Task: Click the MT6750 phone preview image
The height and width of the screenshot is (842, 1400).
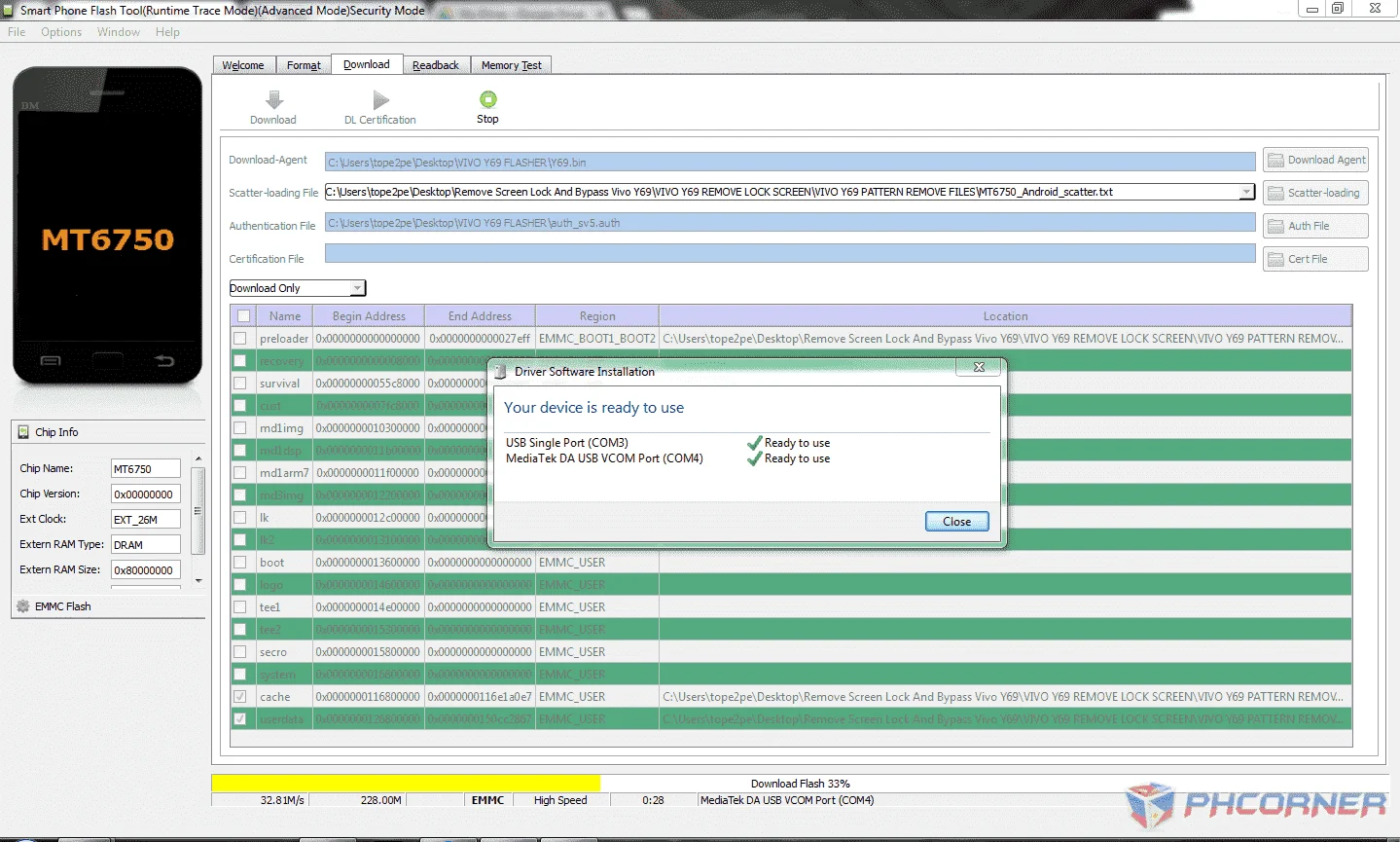Action: click(107, 226)
